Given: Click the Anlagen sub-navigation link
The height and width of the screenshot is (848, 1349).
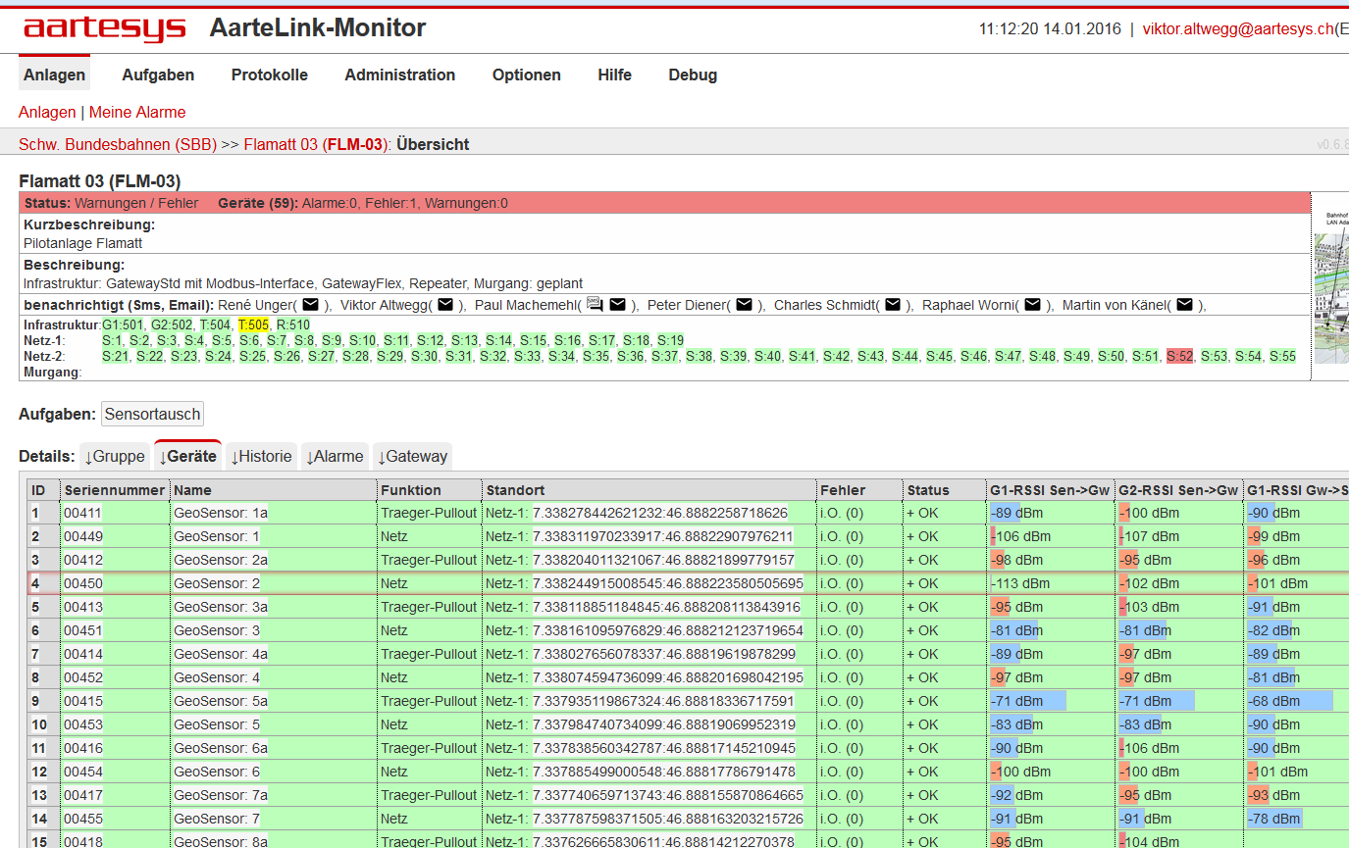Looking at the screenshot, I should (47, 112).
